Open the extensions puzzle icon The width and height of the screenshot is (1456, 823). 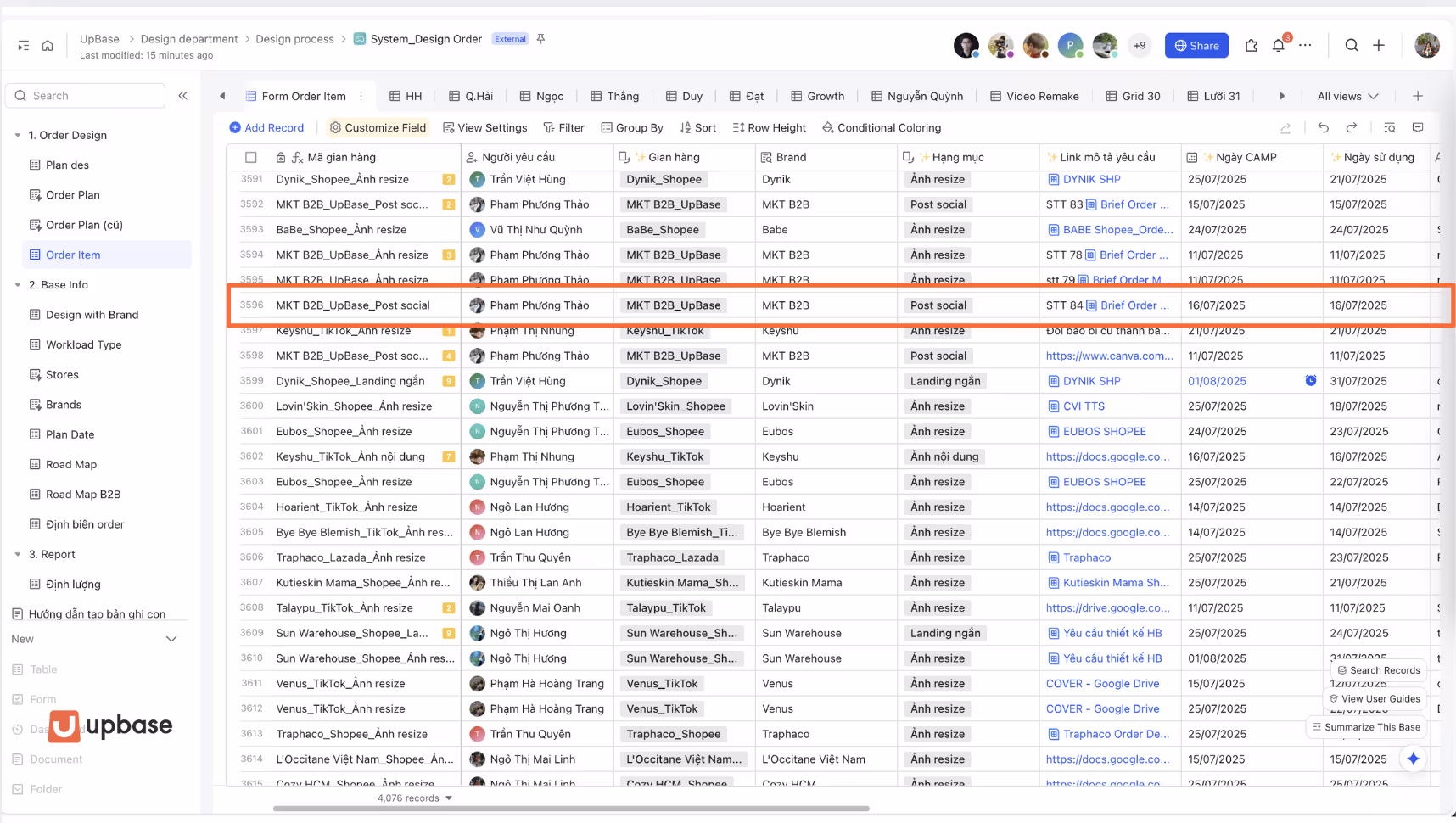(1251, 46)
